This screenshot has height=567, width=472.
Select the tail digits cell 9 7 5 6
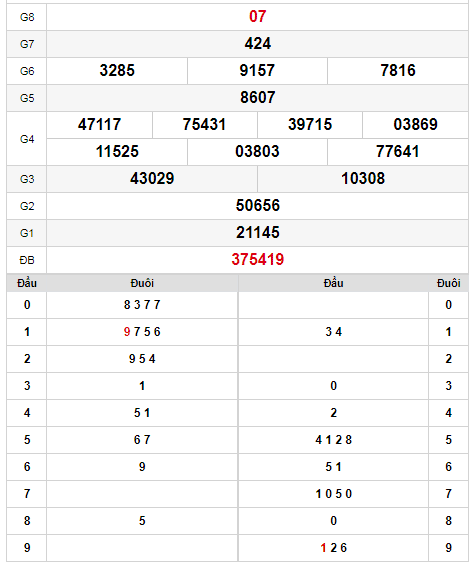tap(142, 332)
